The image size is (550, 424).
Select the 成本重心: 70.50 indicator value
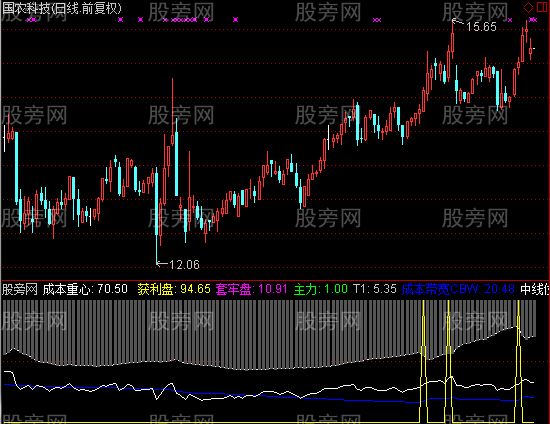(x=85, y=289)
